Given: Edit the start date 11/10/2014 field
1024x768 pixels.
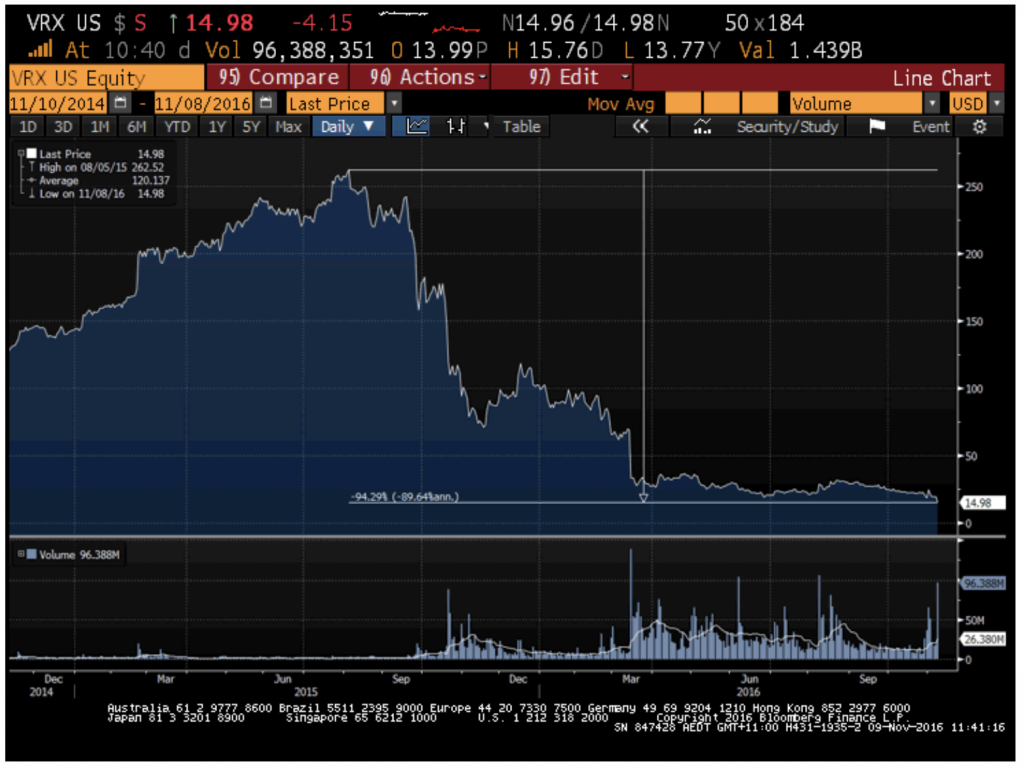Looking at the screenshot, I should 57,103.
